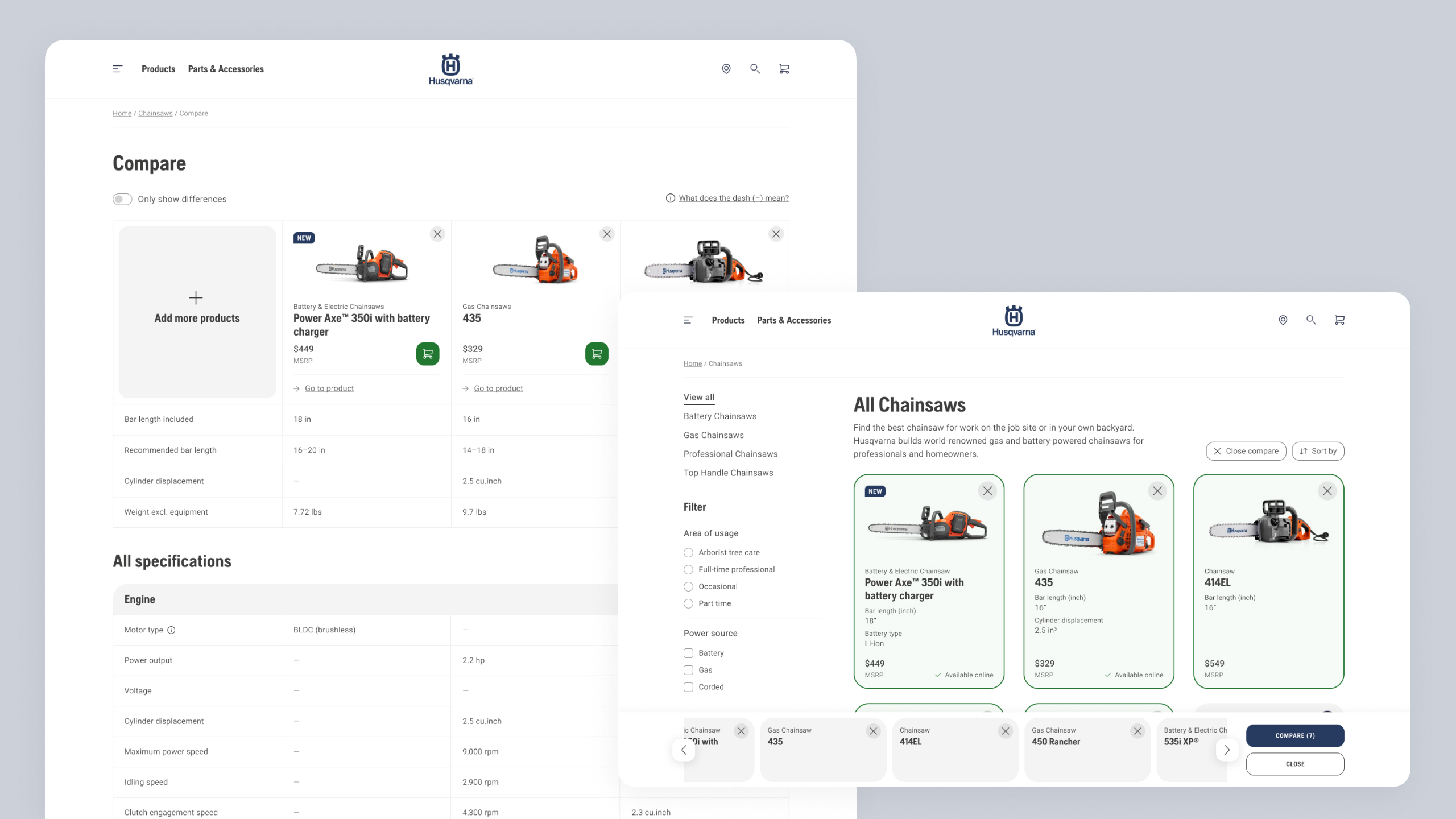Check the Battery power source box
This screenshot has width=1456, height=819.
point(688,653)
